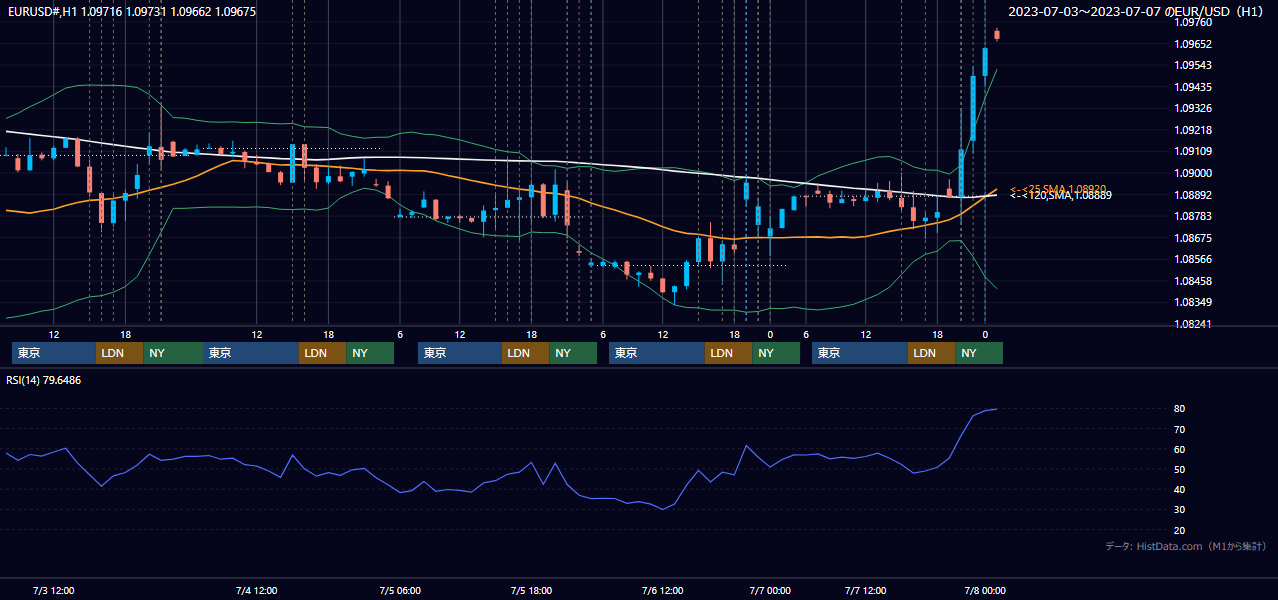Image resolution: width=1278 pixels, height=600 pixels.
Task: Click RSI scale level 50
Action: point(1180,469)
